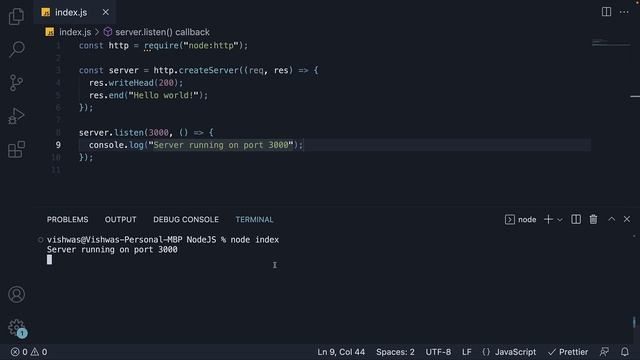Viewport: 640px width, 360px height.
Task: Open the Manage gear menu
Action: tap(16, 327)
